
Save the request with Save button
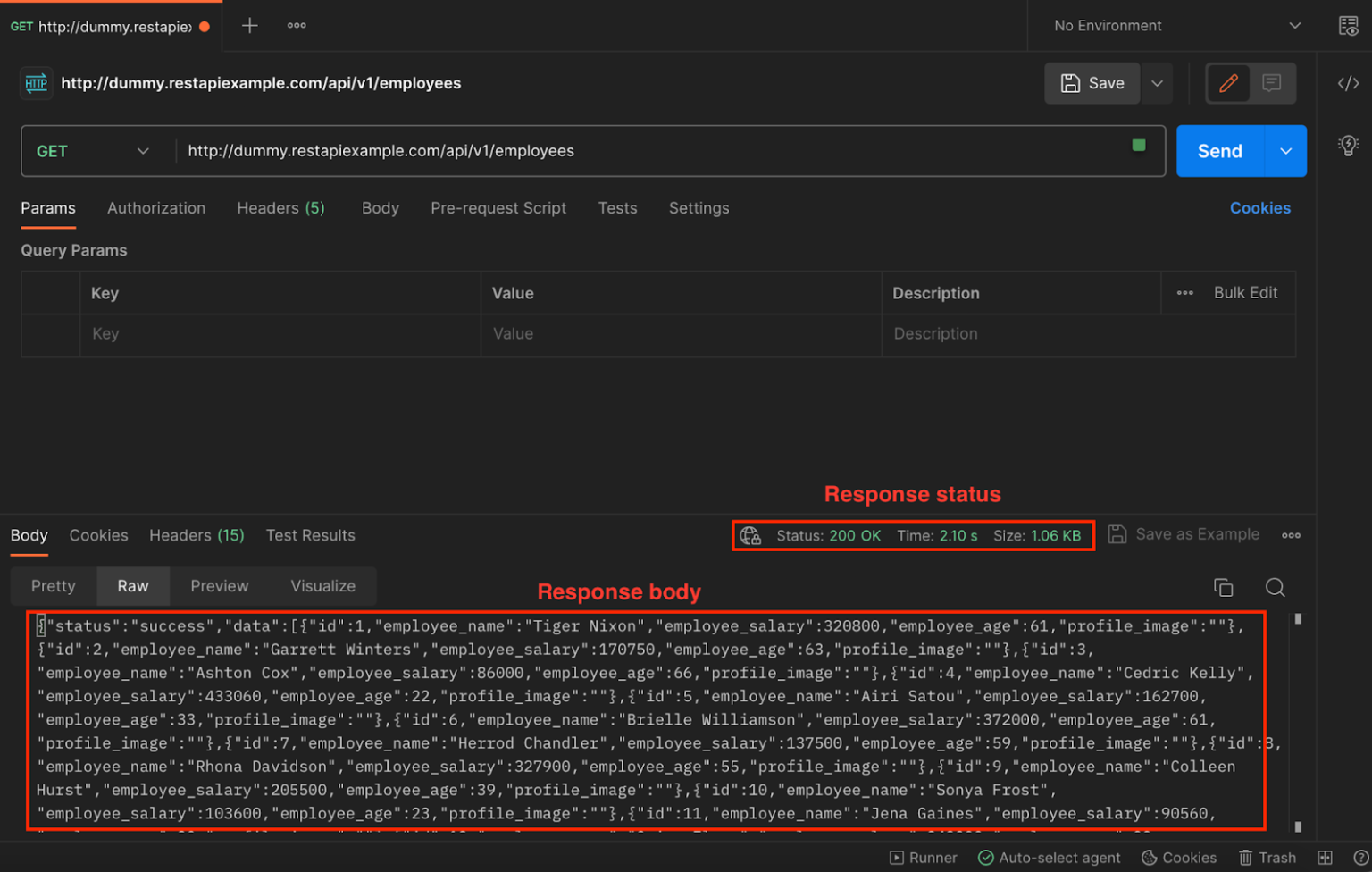click(1092, 83)
